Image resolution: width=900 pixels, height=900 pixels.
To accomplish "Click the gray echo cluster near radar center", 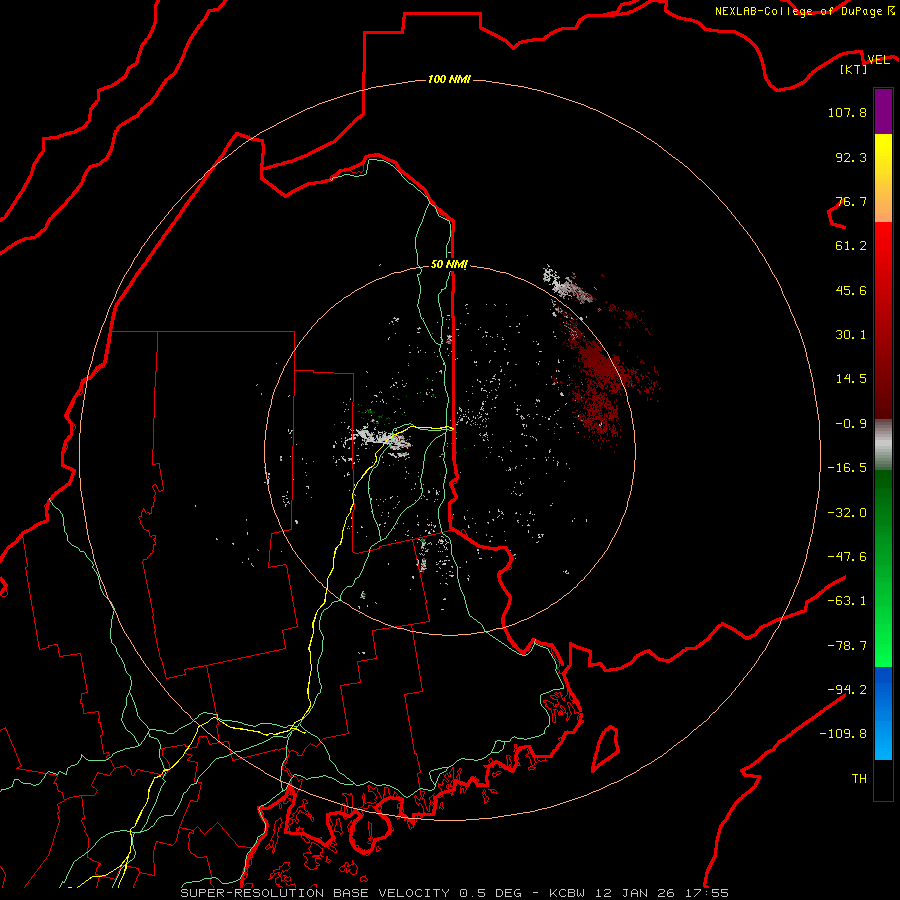I will pos(382,439).
